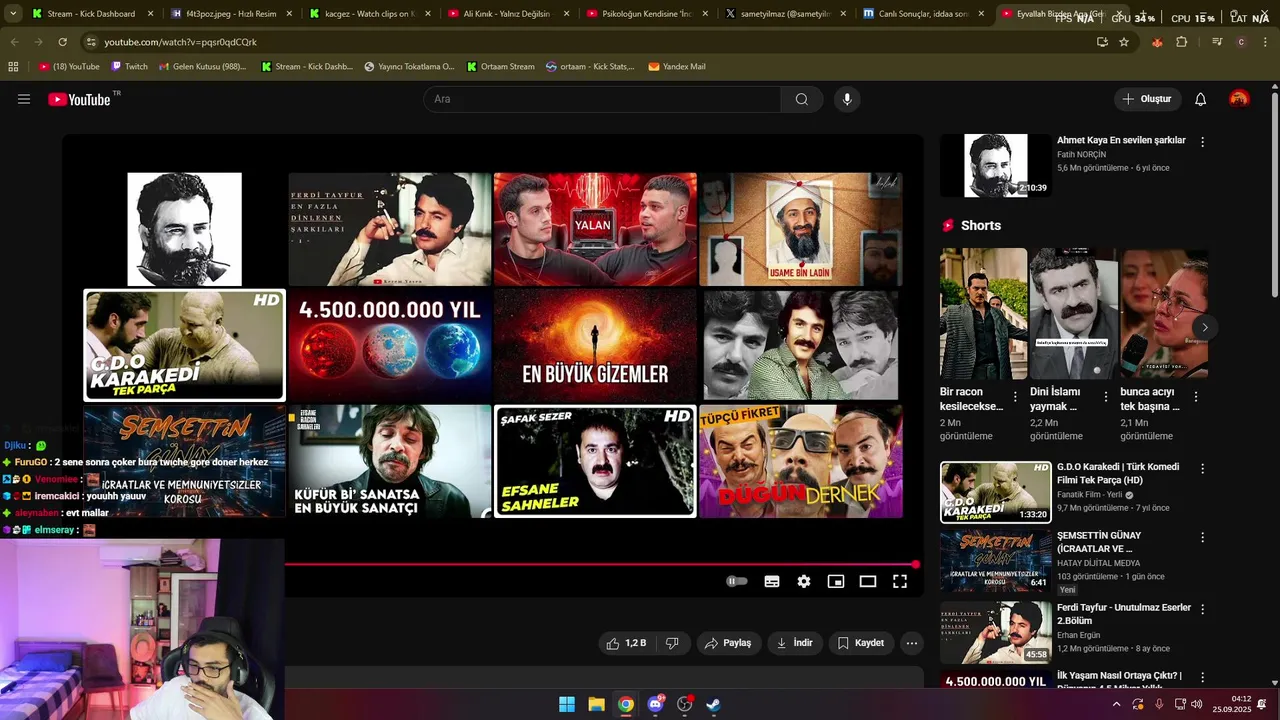Reload the page in Chrome

point(62,42)
